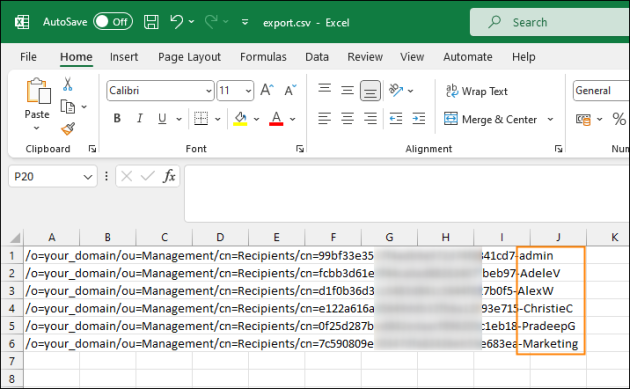Open the Fill Color dropdown arrow
630x389 pixels.
[x=256, y=119]
